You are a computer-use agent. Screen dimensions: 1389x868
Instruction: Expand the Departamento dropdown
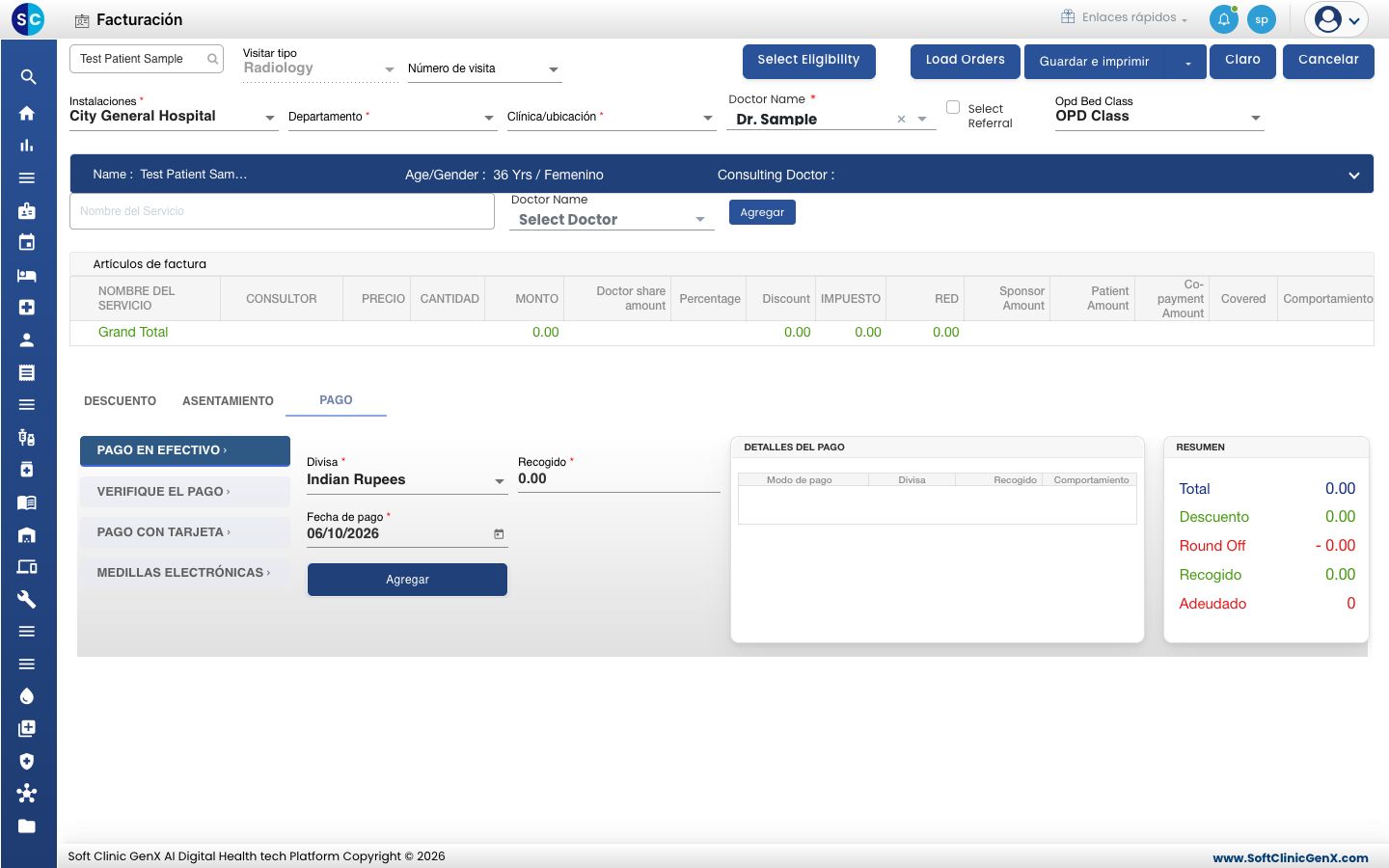[392, 118]
